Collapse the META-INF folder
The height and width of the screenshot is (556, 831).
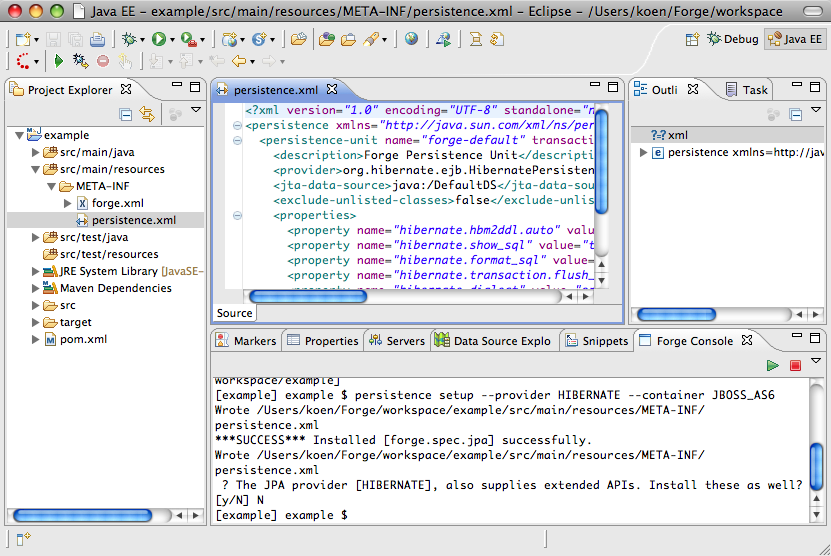click(x=51, y=187)
